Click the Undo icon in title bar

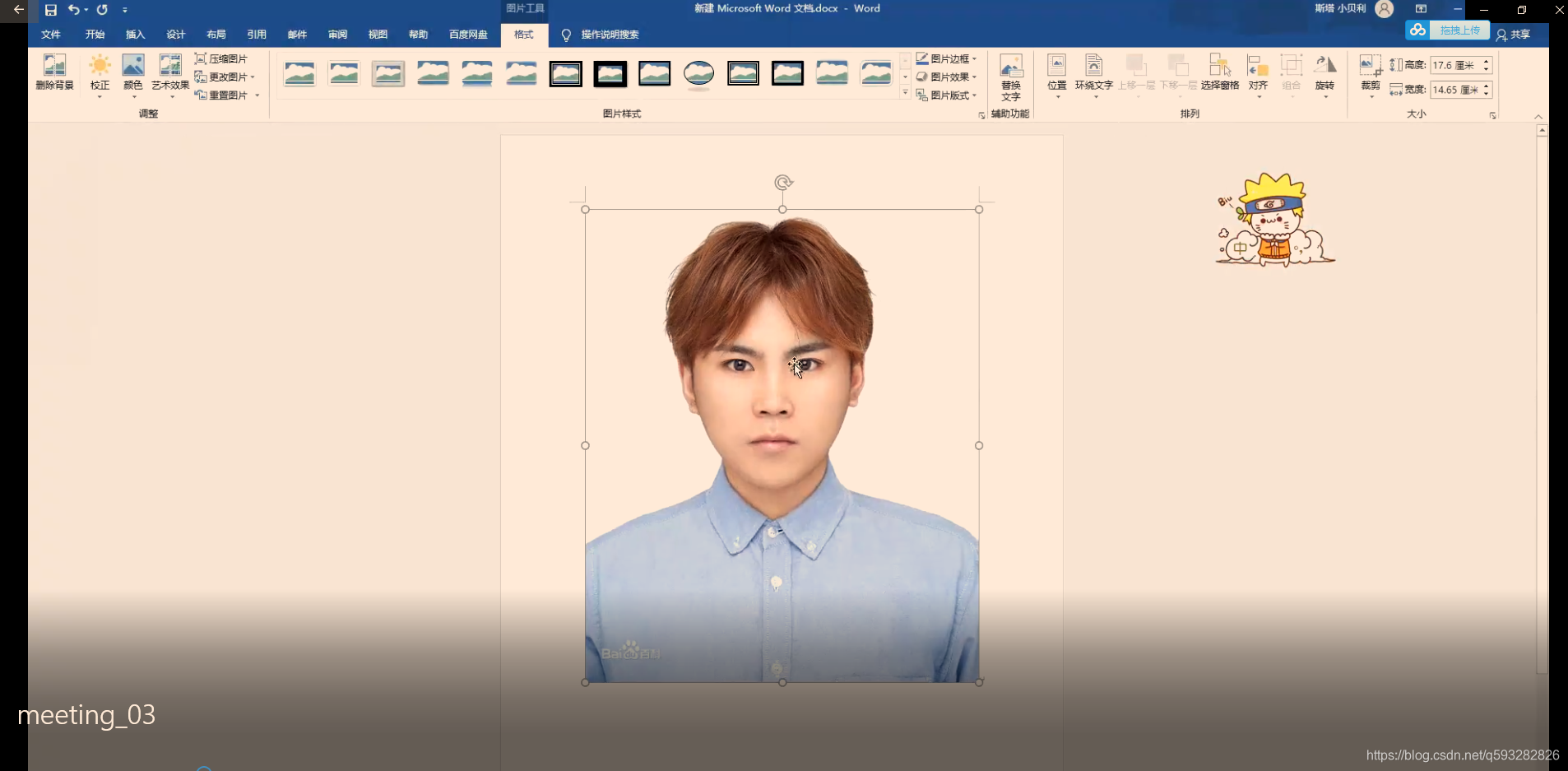click(x=73, y=10)
